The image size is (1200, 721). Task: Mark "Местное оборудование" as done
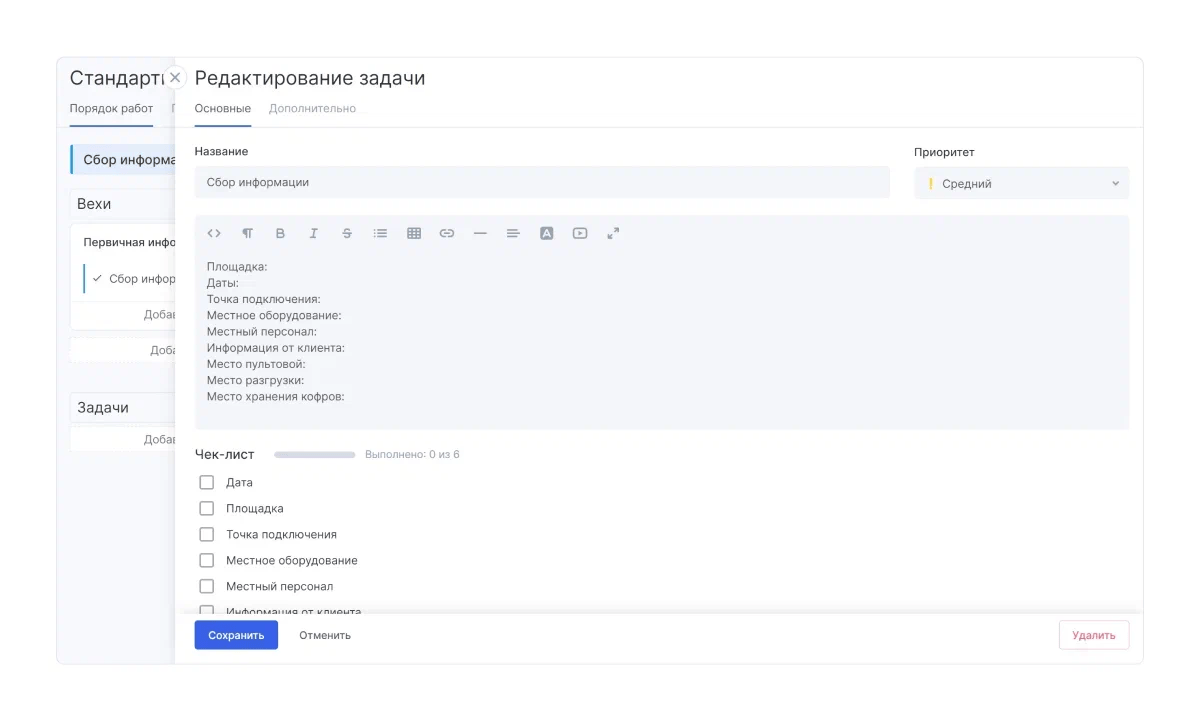pos(207,560)
